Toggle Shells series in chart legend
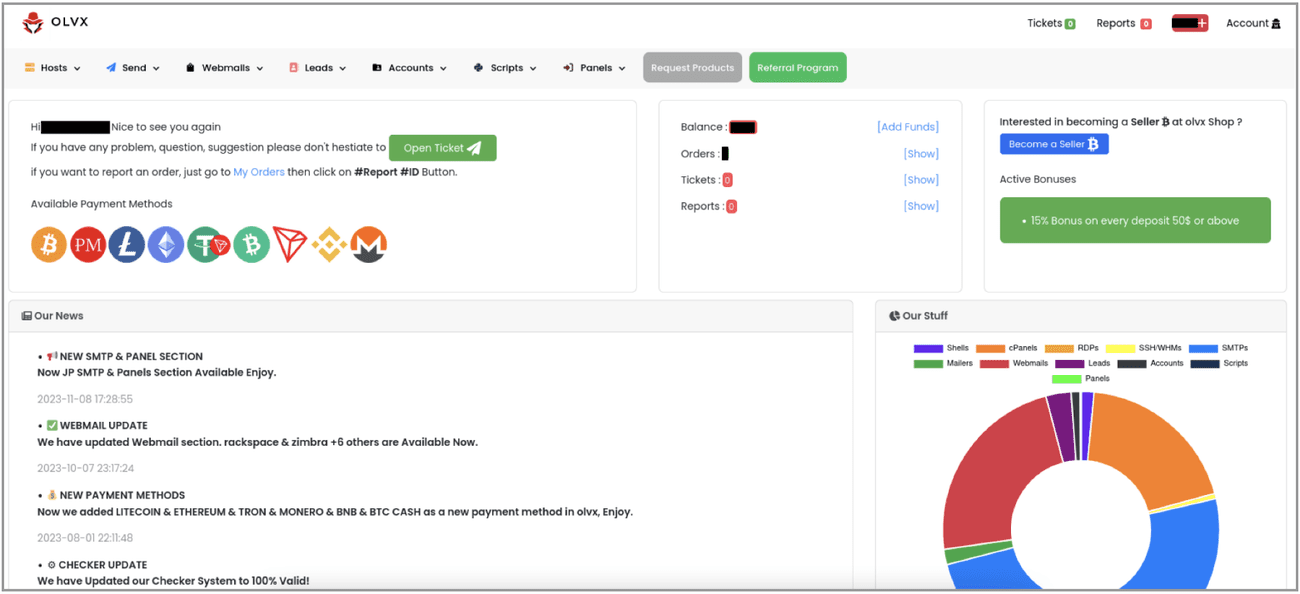 point(942,348)
